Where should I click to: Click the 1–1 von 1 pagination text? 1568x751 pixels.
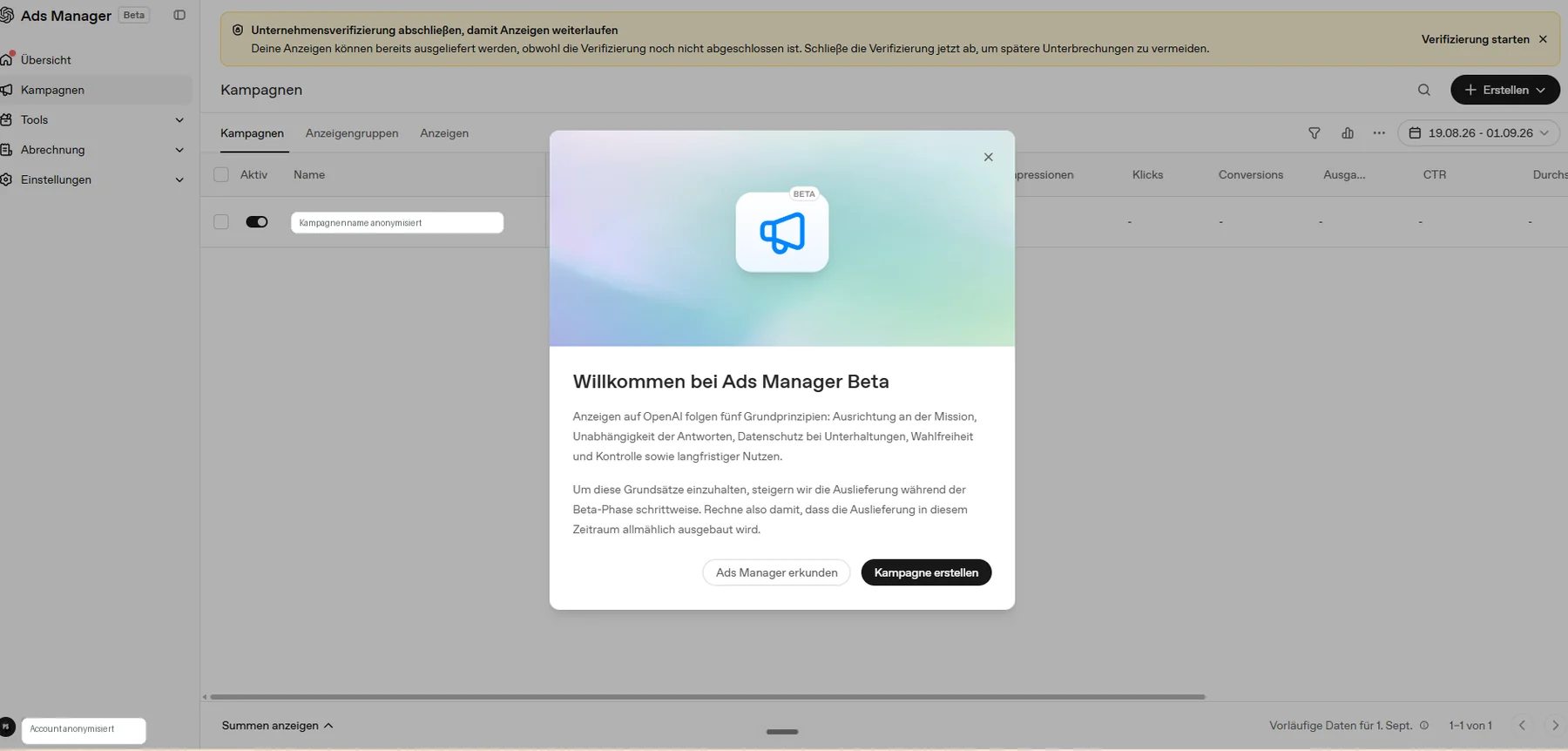(x=1470, y=726)
